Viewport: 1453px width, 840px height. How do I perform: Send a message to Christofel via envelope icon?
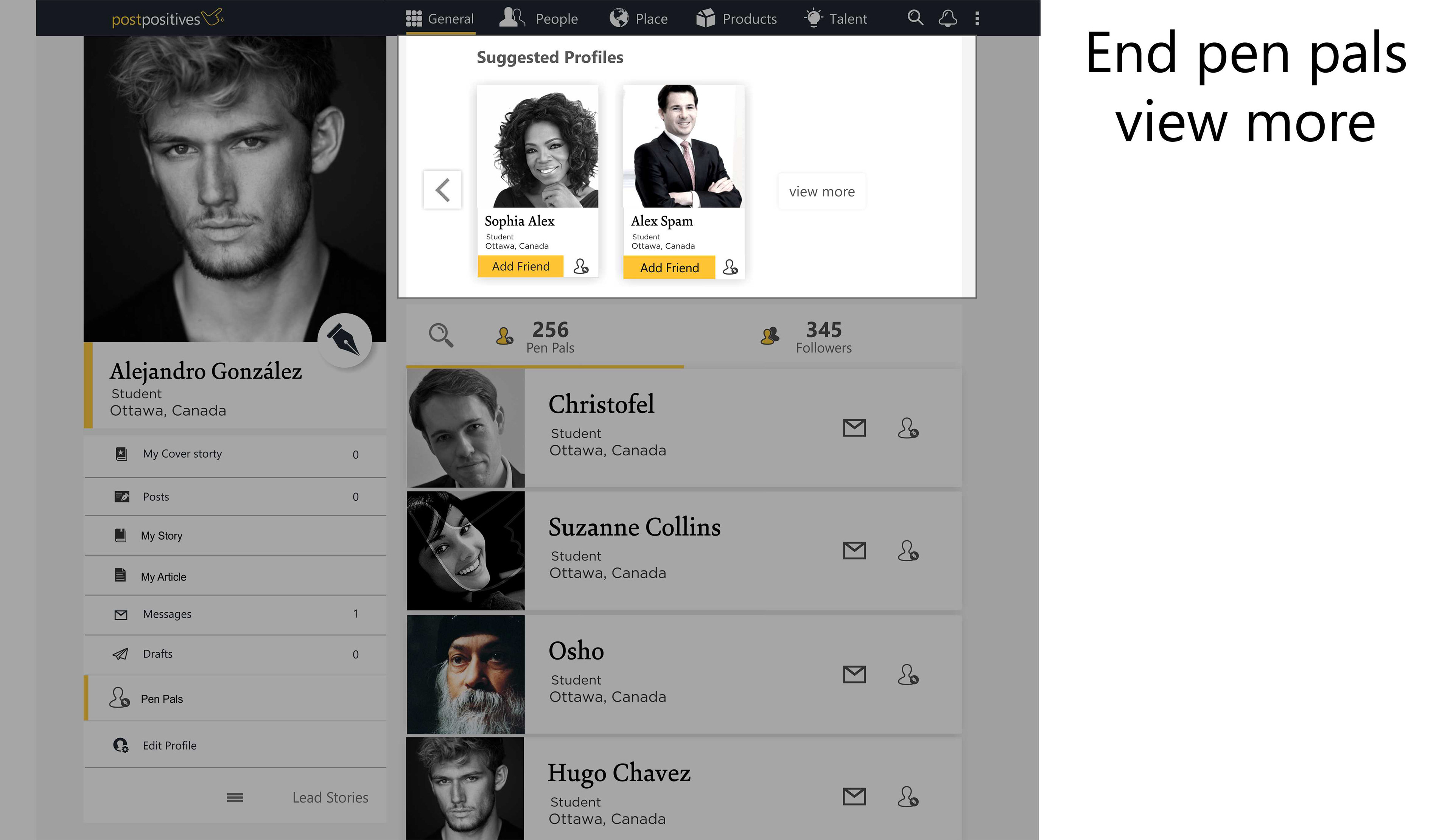[x=854, y=427]
